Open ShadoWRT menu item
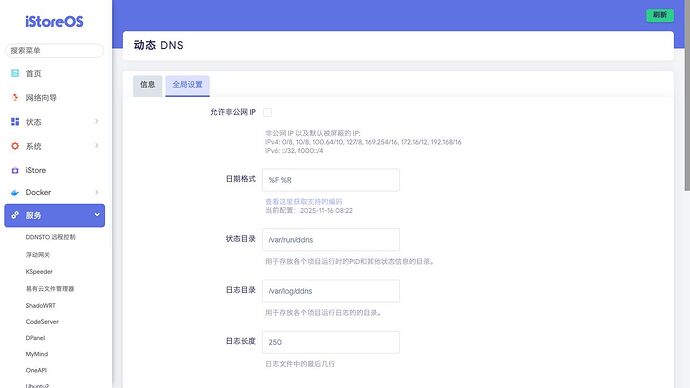The image size is (690, 388). coord(40,305)
